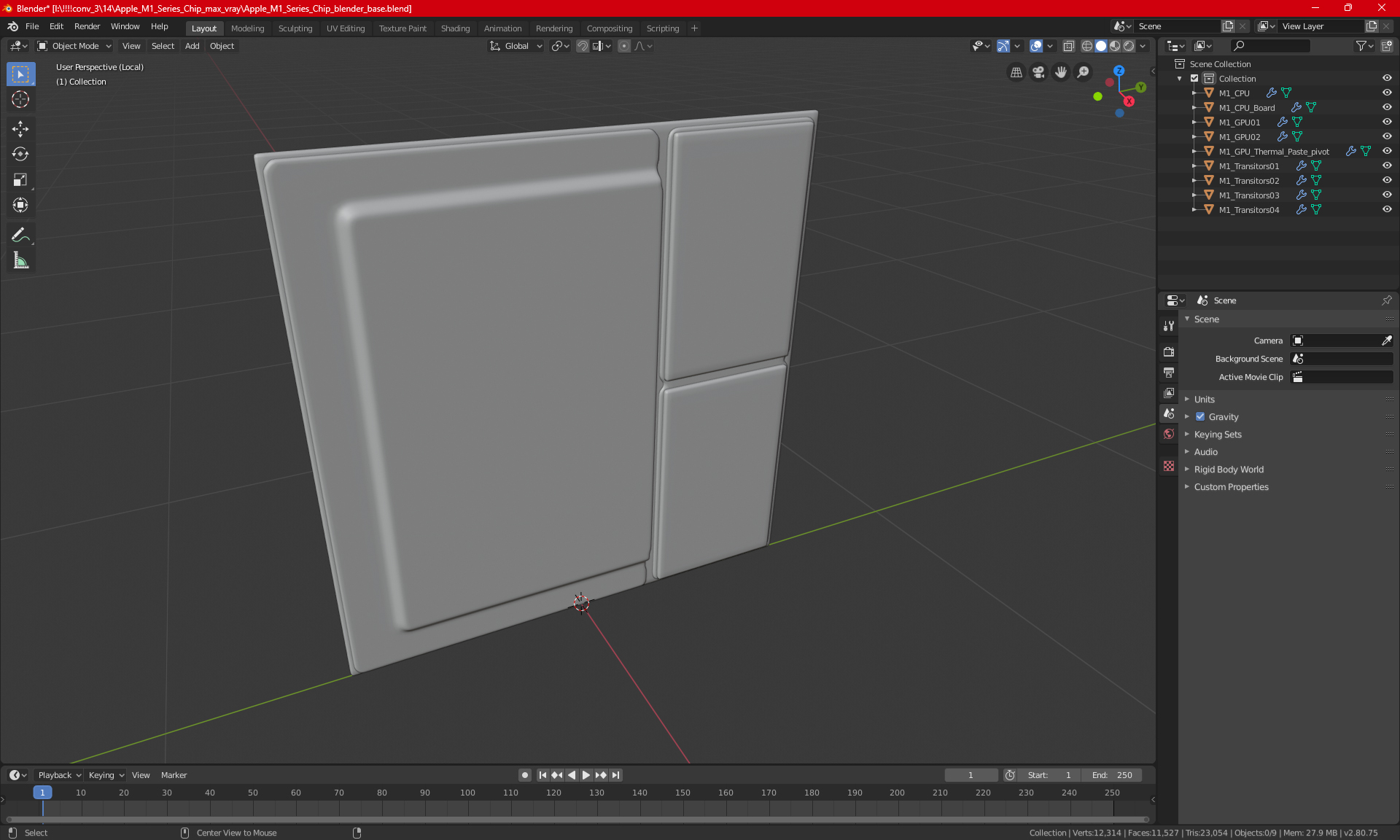Click the auto keying record button
Viewport: 1400px width, 840px height.
(524, 775)
